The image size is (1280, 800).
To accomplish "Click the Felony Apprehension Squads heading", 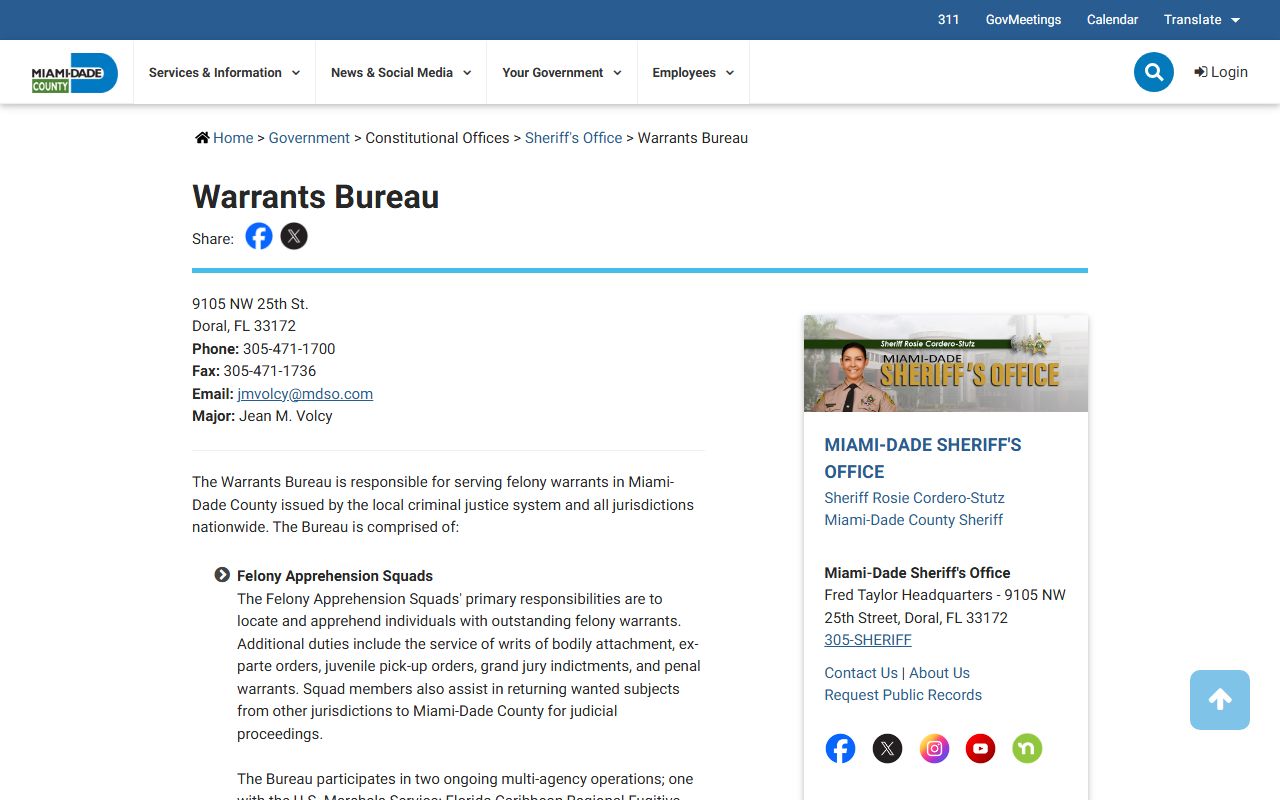I will (335, 576).
